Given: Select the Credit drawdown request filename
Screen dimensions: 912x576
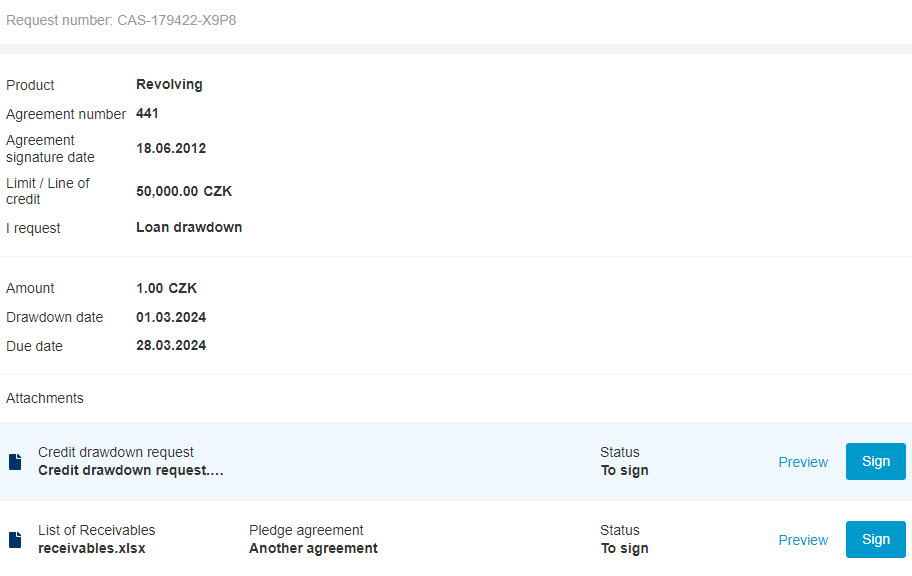Looking at the screenshot, I should pyautogui.click(x=131, y=470).
